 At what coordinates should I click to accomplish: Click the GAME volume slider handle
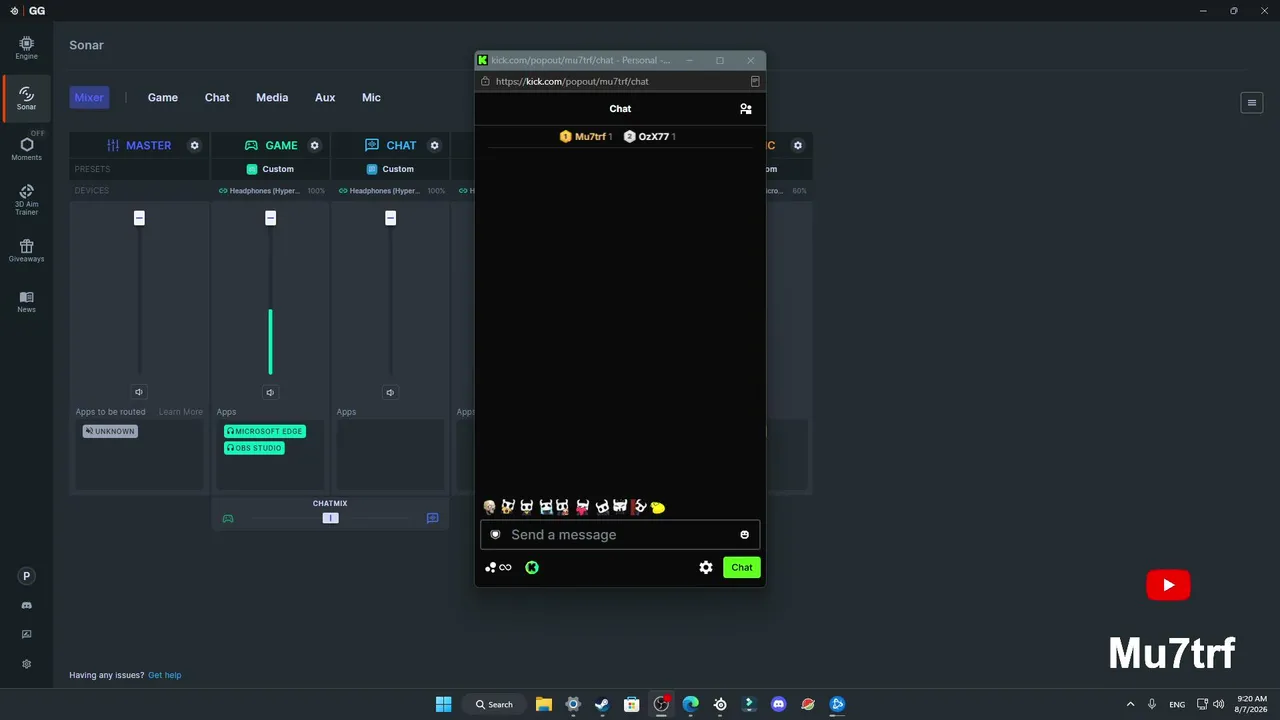coord(270,218)
